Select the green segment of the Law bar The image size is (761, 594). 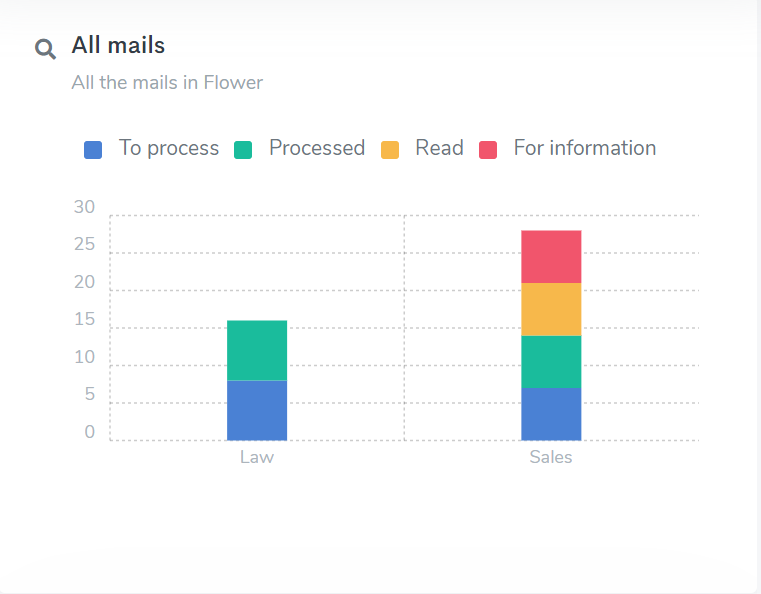(x=257, y=350)
